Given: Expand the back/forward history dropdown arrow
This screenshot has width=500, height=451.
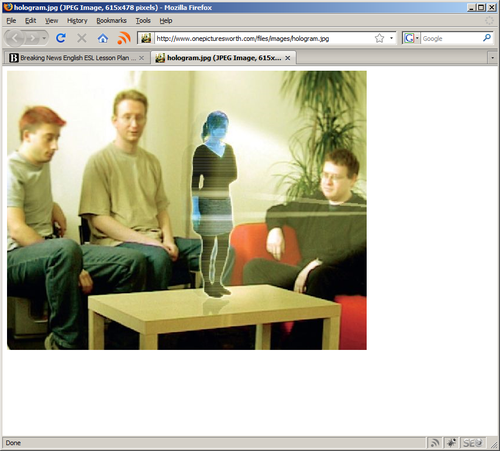Looking at the screenshot, I should coord(44,38).
